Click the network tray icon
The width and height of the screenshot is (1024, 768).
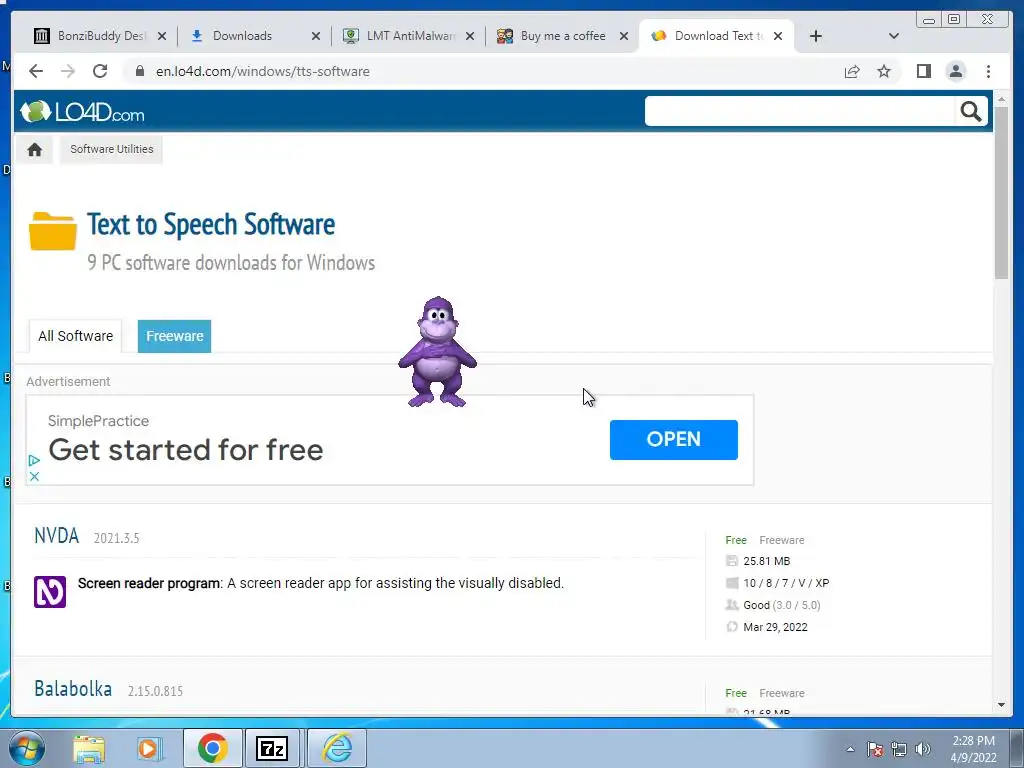point(899,750)
